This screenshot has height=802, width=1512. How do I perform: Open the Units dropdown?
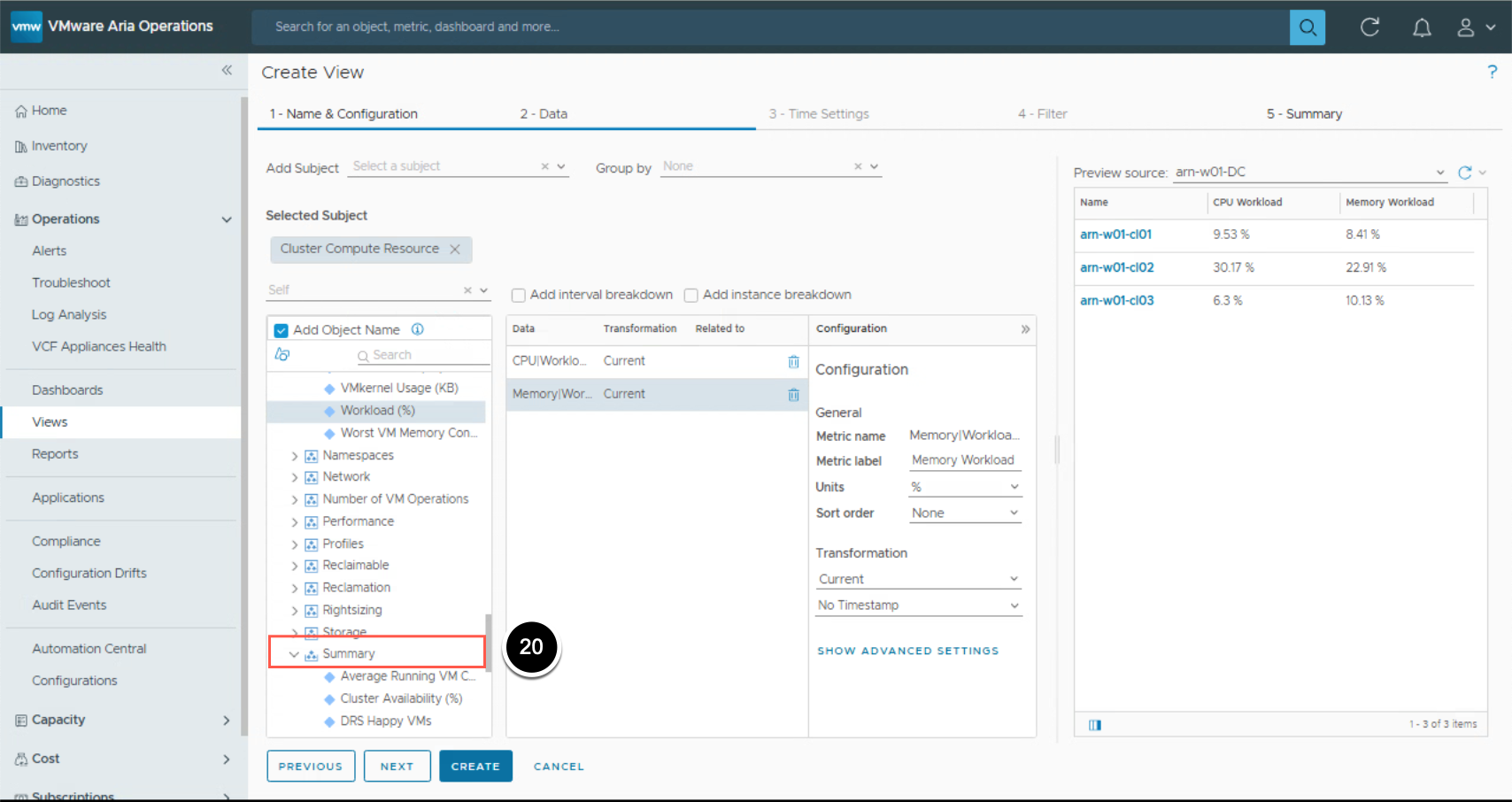click(964, 487)
